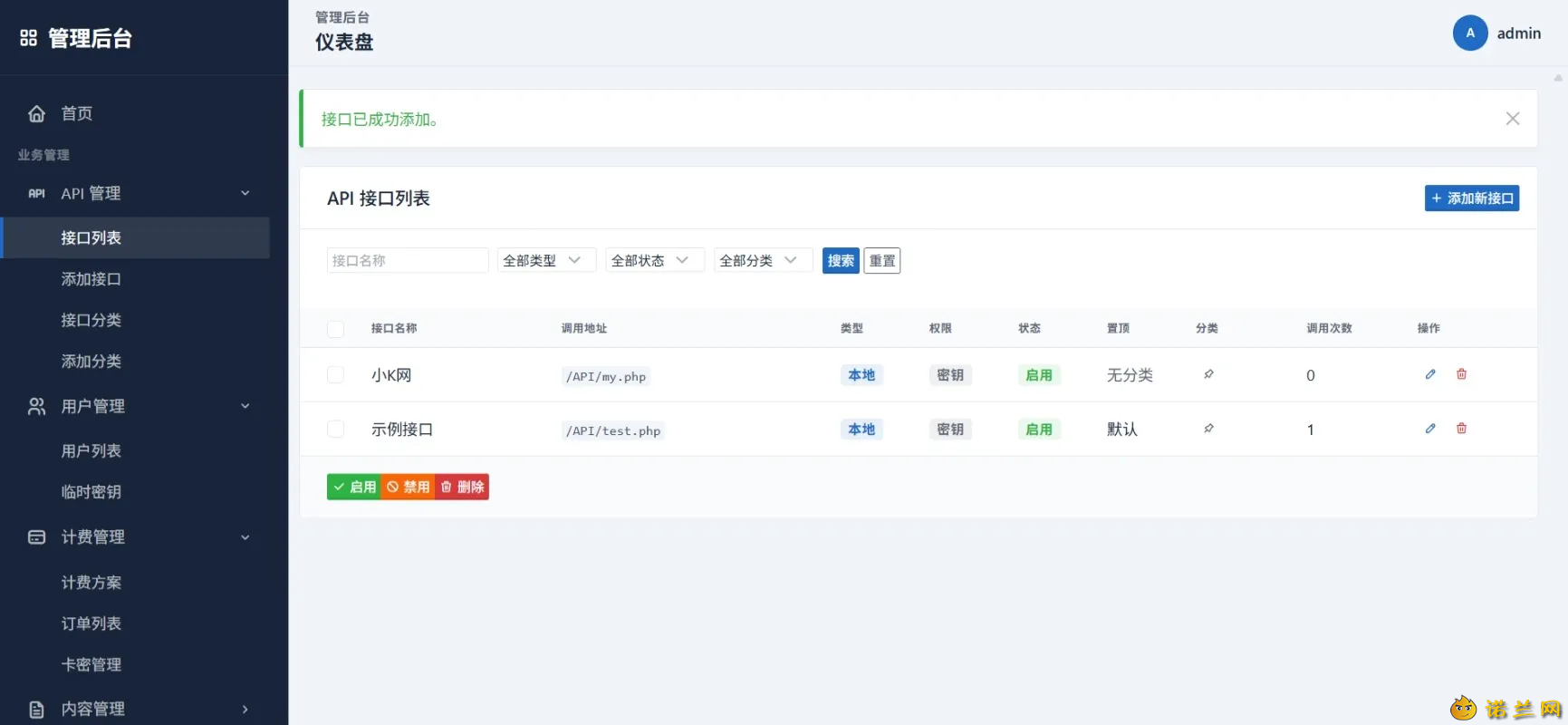
Task: Select 接口列表 in the sidebar
Action: click(x=136, y=237)
